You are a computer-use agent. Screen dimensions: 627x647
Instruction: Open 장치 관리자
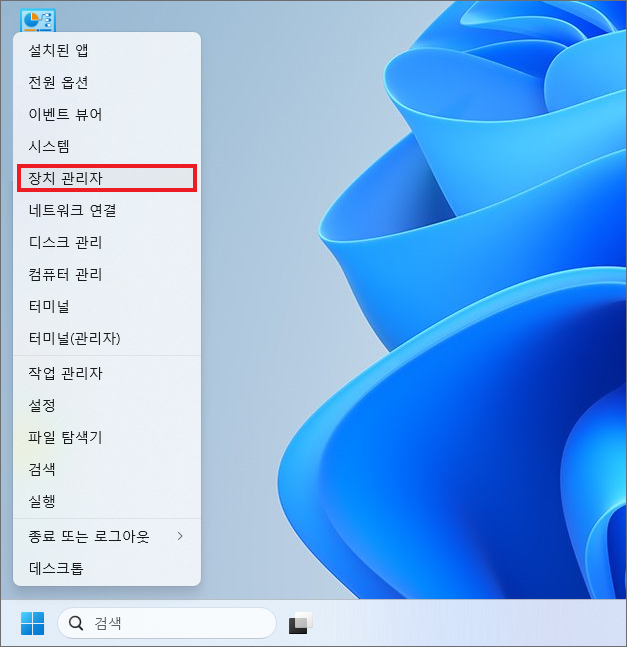[107, 178]
